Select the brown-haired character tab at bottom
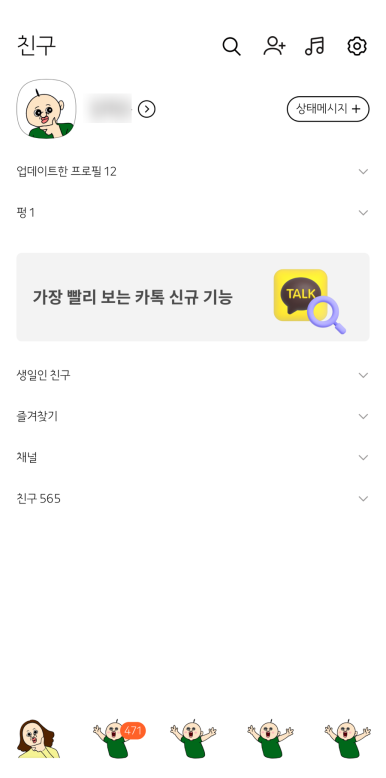This screenshot has width=386, height=778. 38,739
